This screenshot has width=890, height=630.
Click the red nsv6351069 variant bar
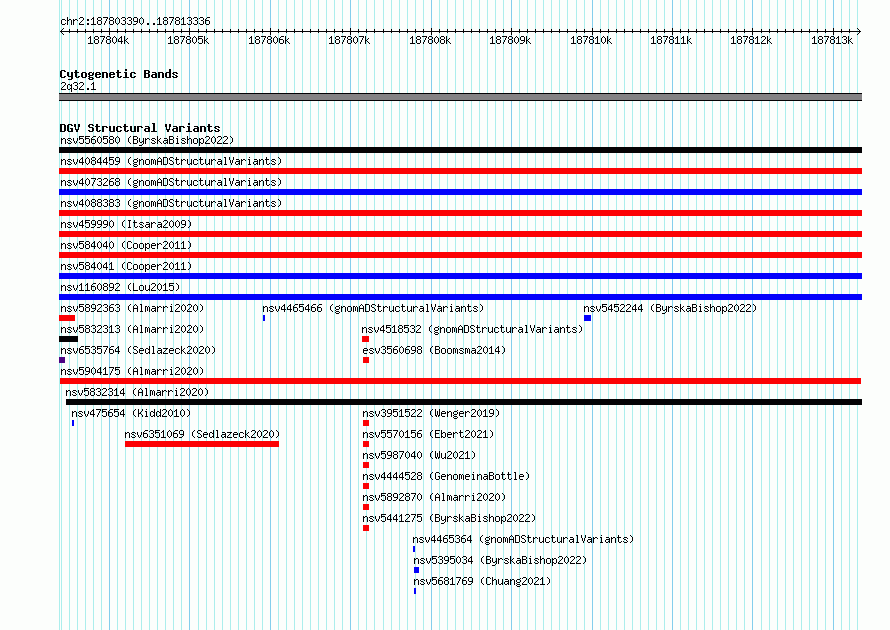tap(202, 444)
